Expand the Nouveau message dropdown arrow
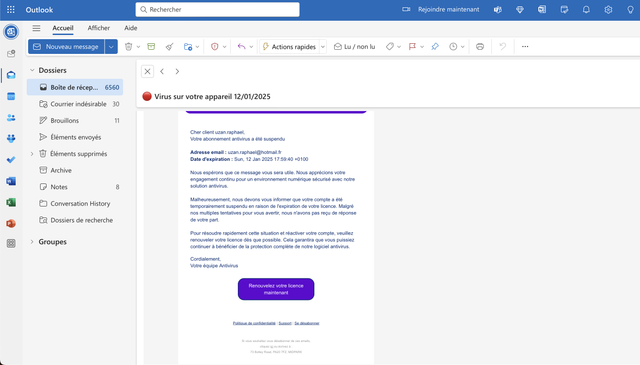 111,47
